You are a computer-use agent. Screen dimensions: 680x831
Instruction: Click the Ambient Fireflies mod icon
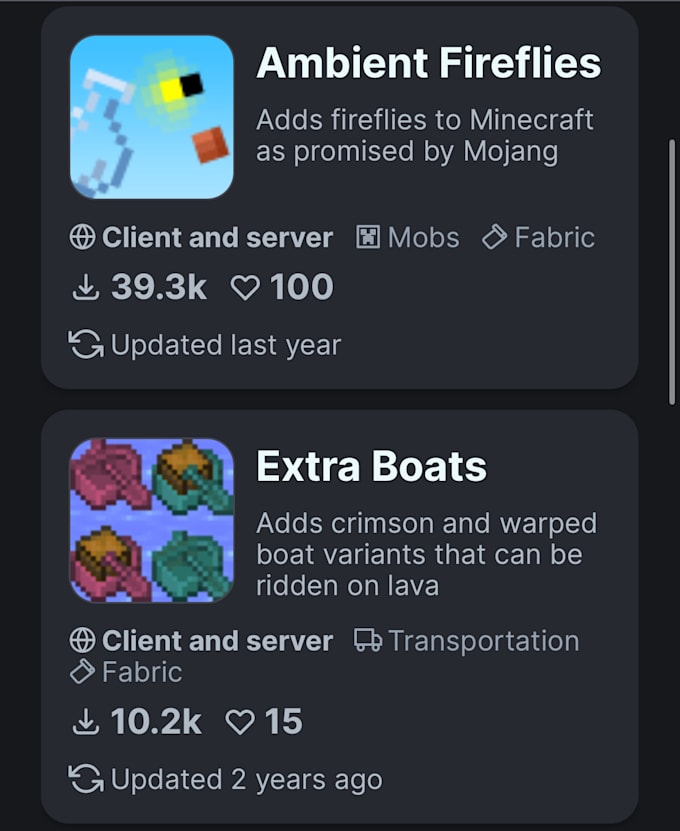[151, 115]
